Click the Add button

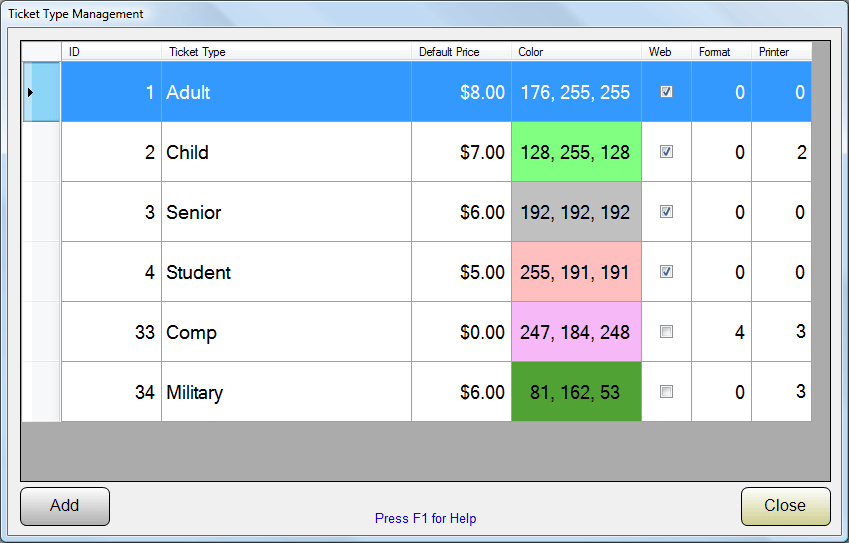65,506
